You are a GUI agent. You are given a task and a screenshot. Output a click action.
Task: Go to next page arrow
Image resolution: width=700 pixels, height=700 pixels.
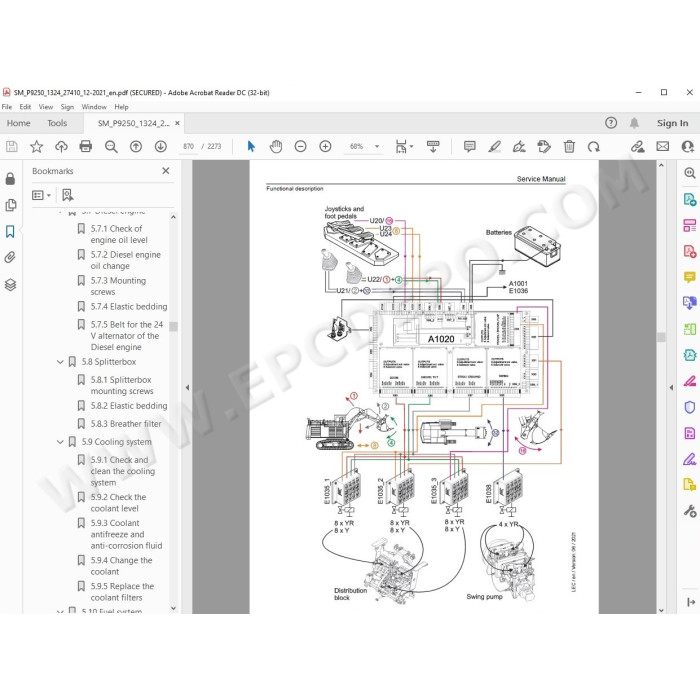click(x=161, y=146)
